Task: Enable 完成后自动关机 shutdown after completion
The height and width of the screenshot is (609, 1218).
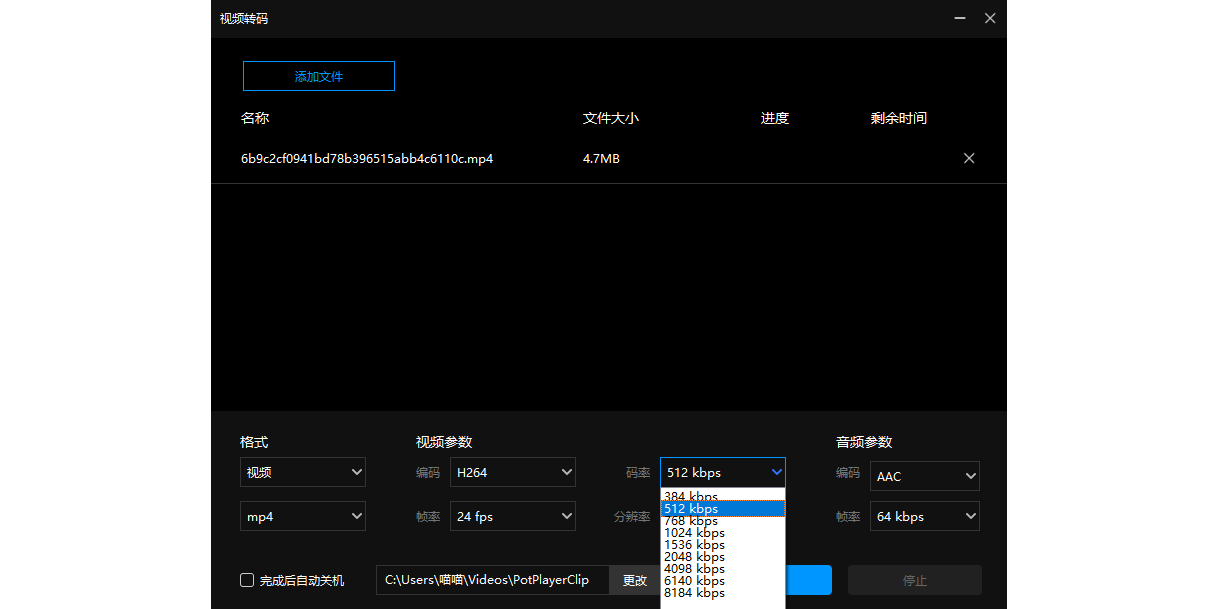Action: coord(246,579)
